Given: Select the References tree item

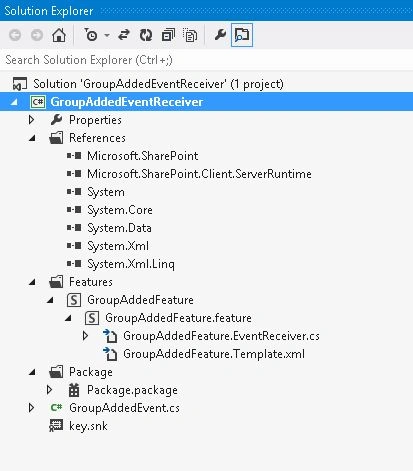Looking at the screenshot, I should (x=97, y=138).
